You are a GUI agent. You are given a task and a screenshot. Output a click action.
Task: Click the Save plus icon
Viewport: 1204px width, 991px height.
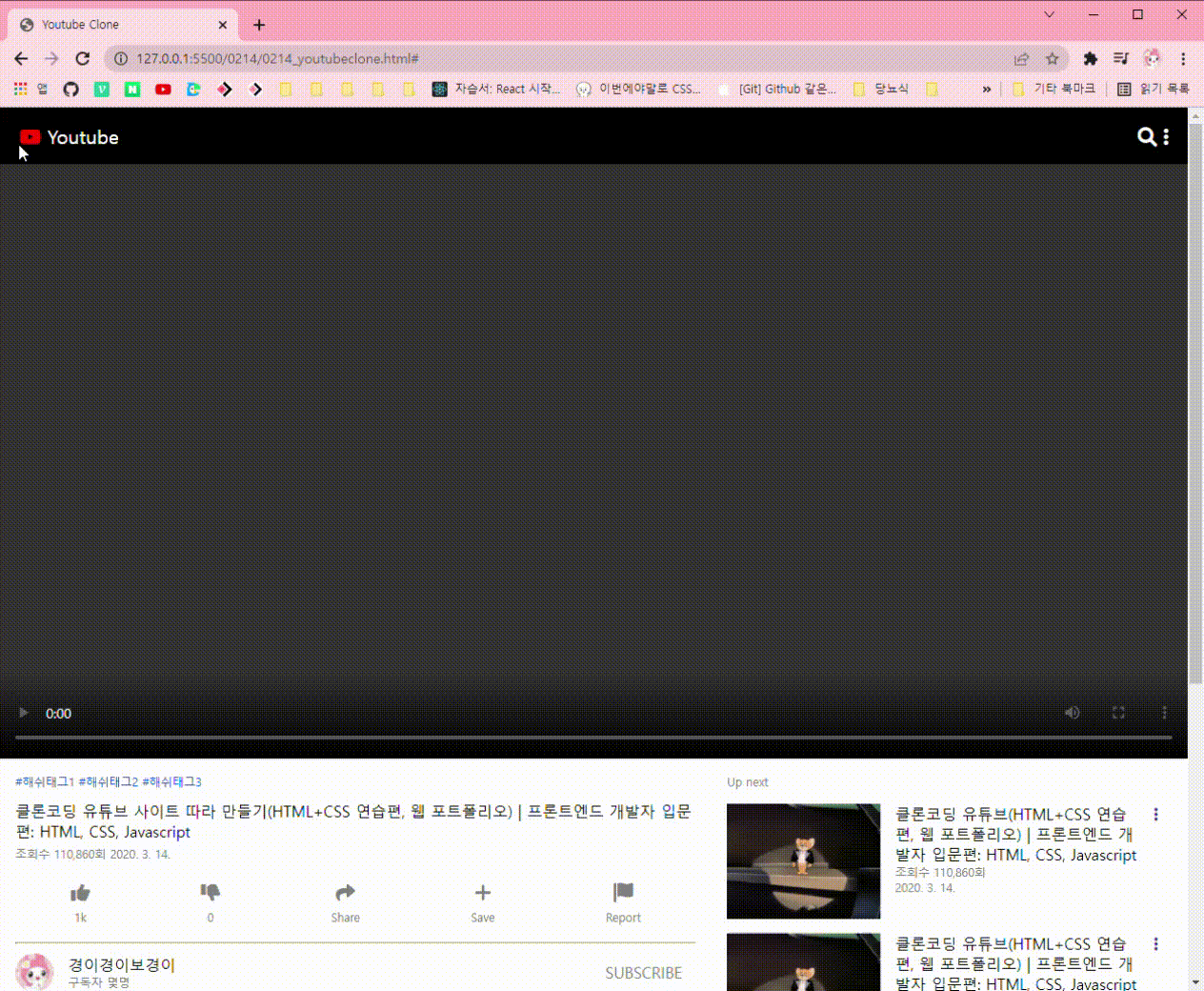(483, 893)
